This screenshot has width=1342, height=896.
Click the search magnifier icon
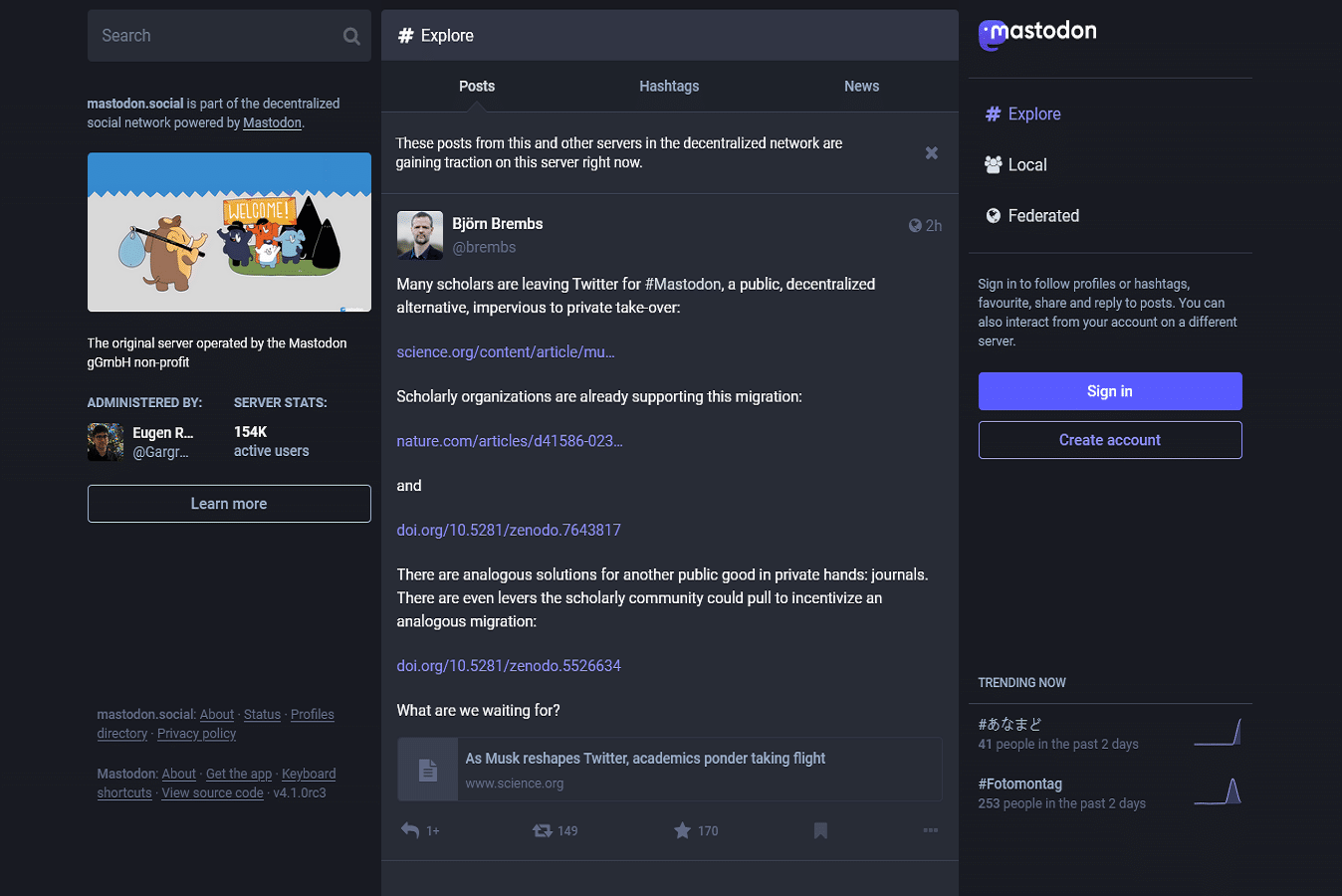tap(351, 36)
